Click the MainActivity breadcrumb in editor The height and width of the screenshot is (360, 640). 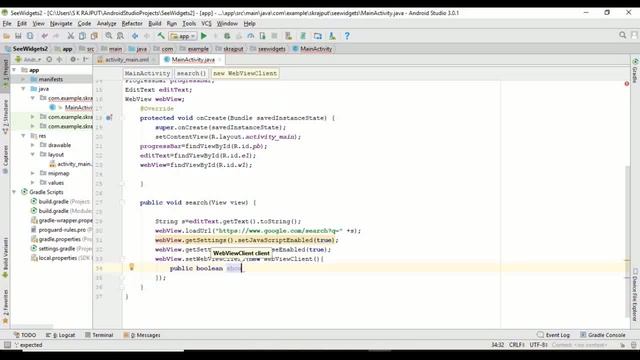[x=147, y=73]
